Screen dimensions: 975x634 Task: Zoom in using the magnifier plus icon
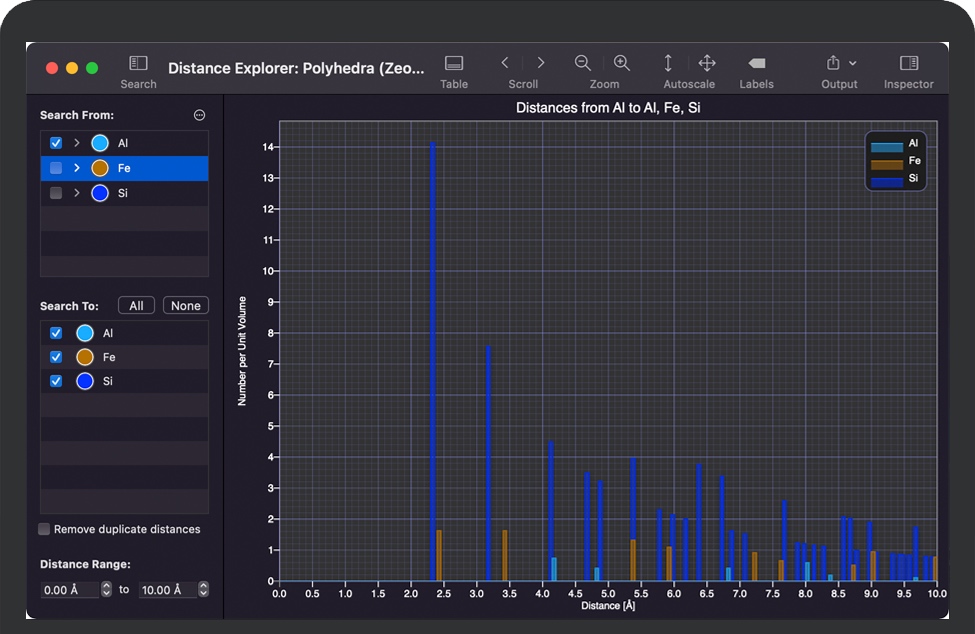click(x=622, y=63)
